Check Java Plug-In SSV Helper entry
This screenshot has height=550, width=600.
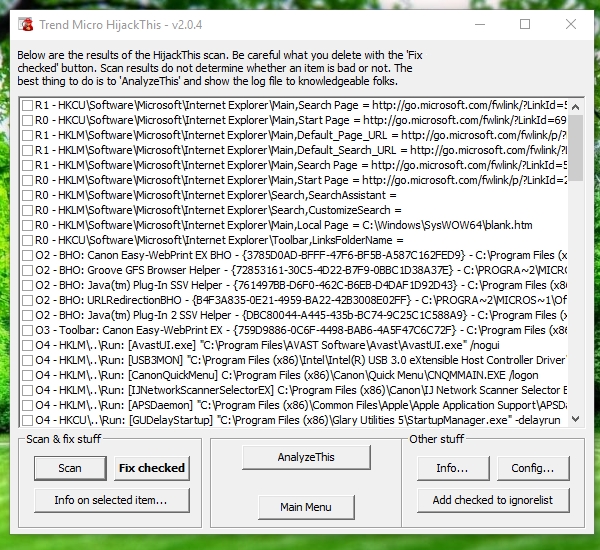point(27,286)
